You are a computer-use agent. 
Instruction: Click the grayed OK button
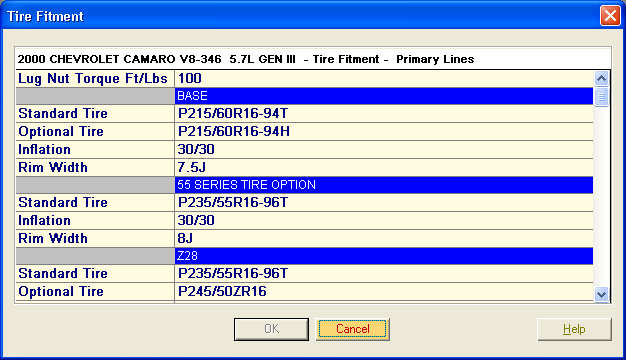pos(271,329)
